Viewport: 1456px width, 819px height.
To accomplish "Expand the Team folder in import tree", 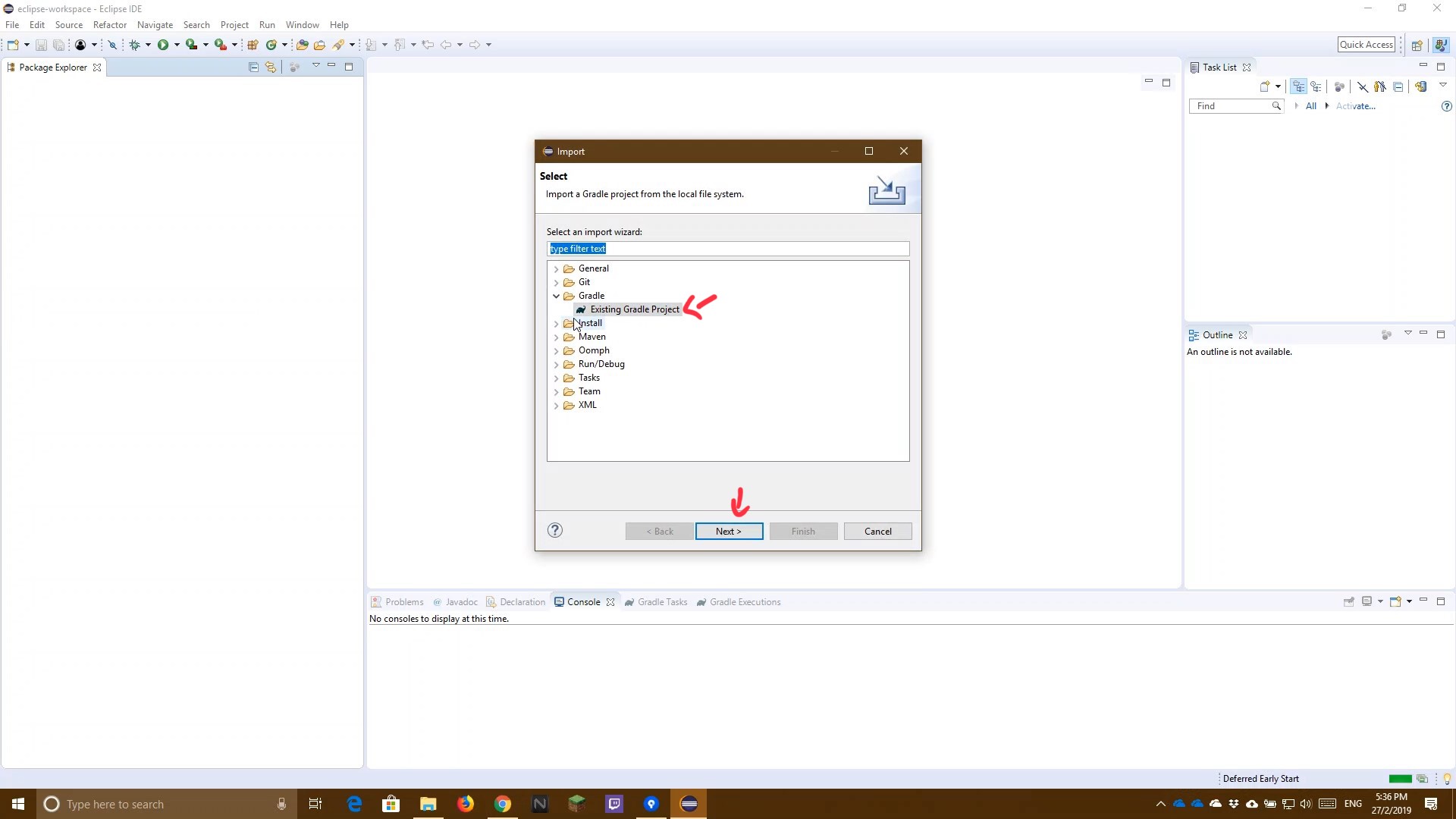I will click(x=557, y=391).
